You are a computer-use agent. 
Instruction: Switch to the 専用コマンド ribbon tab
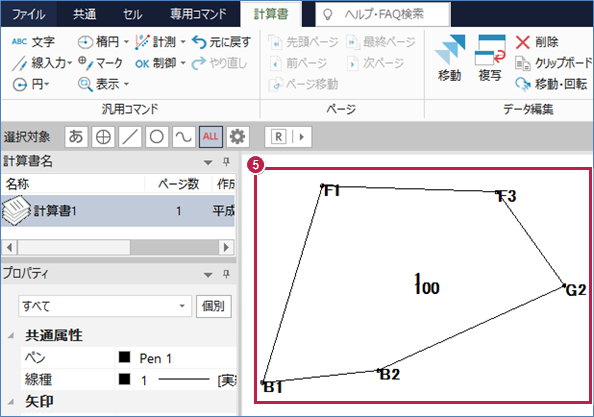(198, 14)
